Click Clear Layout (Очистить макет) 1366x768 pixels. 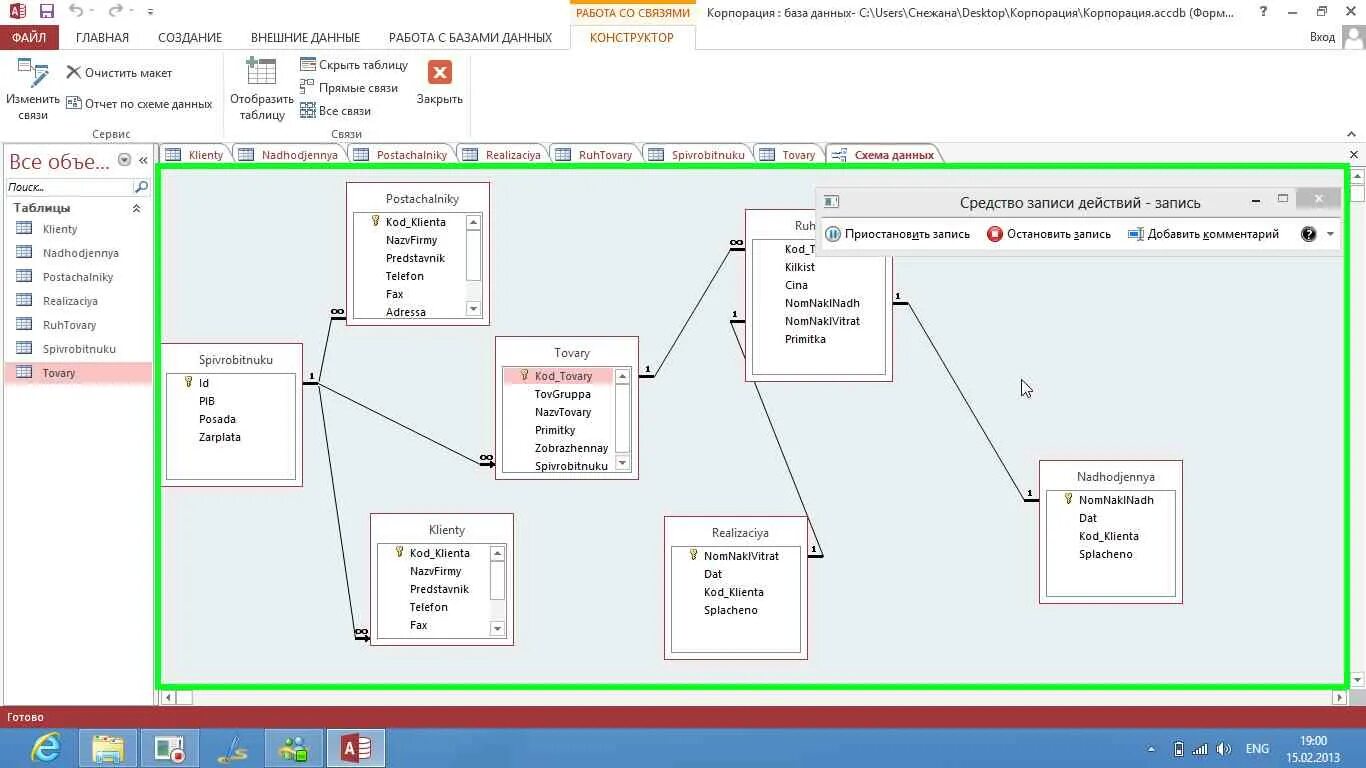coord(119,73)
